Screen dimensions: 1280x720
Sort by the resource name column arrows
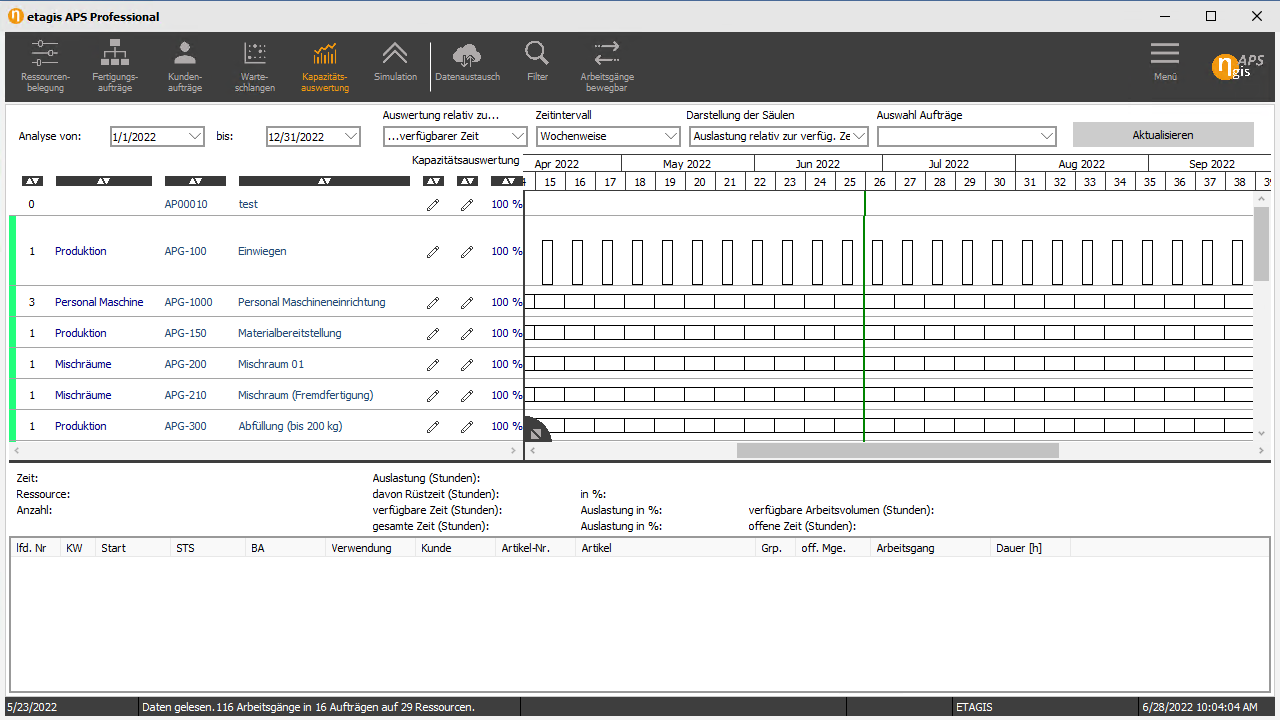(x=324, y=181)
